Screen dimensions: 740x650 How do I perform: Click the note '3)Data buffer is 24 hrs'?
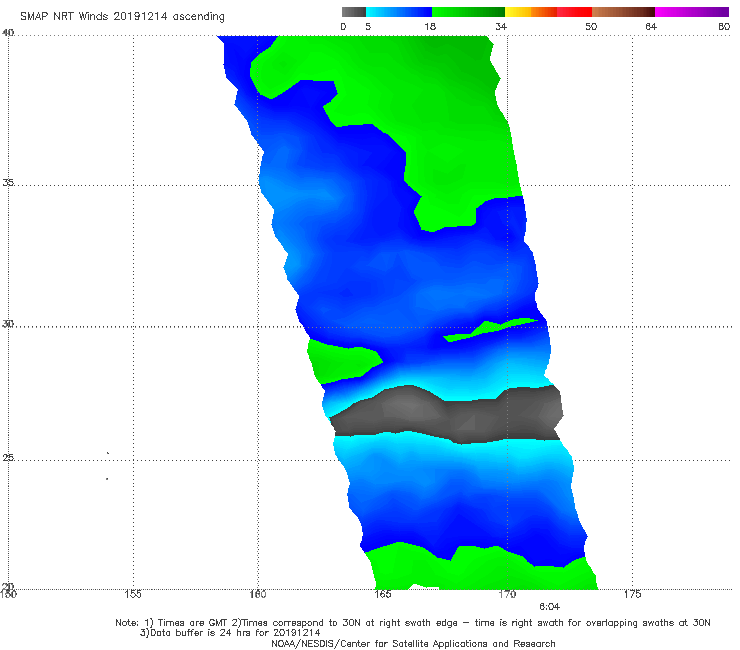tap(230, 633)
